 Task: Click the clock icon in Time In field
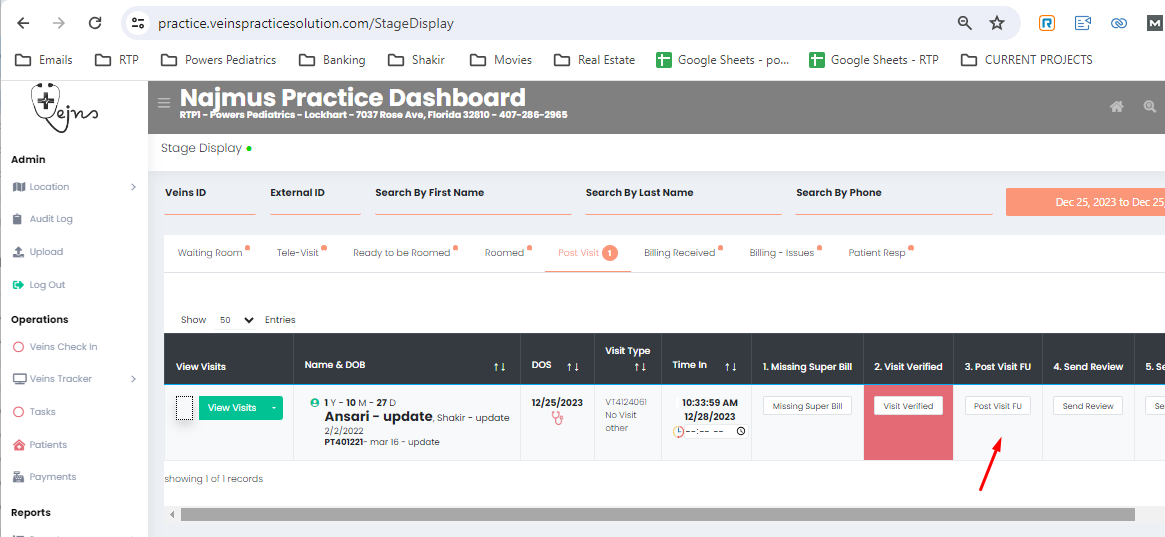740,432
